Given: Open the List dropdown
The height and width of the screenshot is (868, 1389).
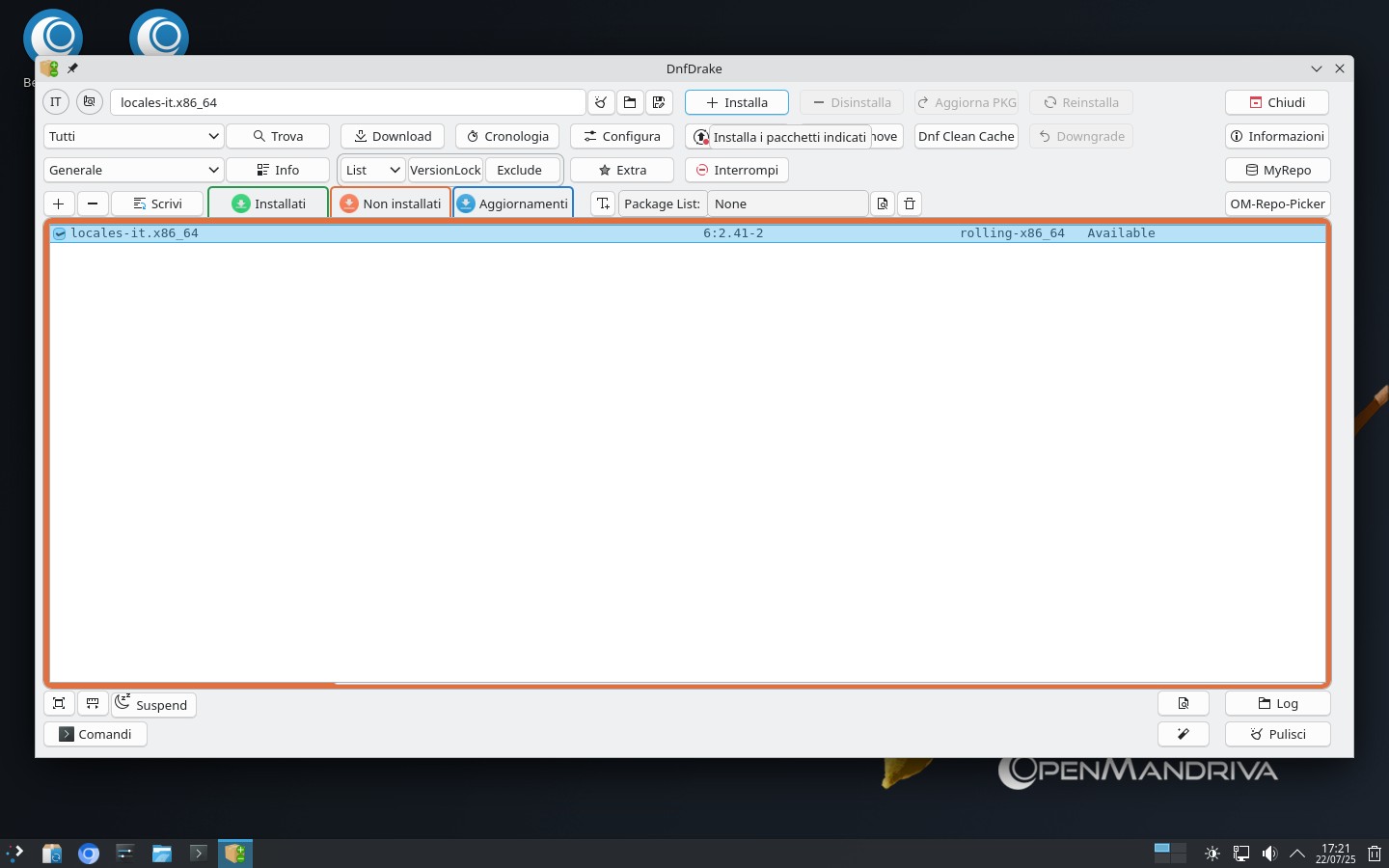Looking at the screenshot, I should (x=372, y=170).
